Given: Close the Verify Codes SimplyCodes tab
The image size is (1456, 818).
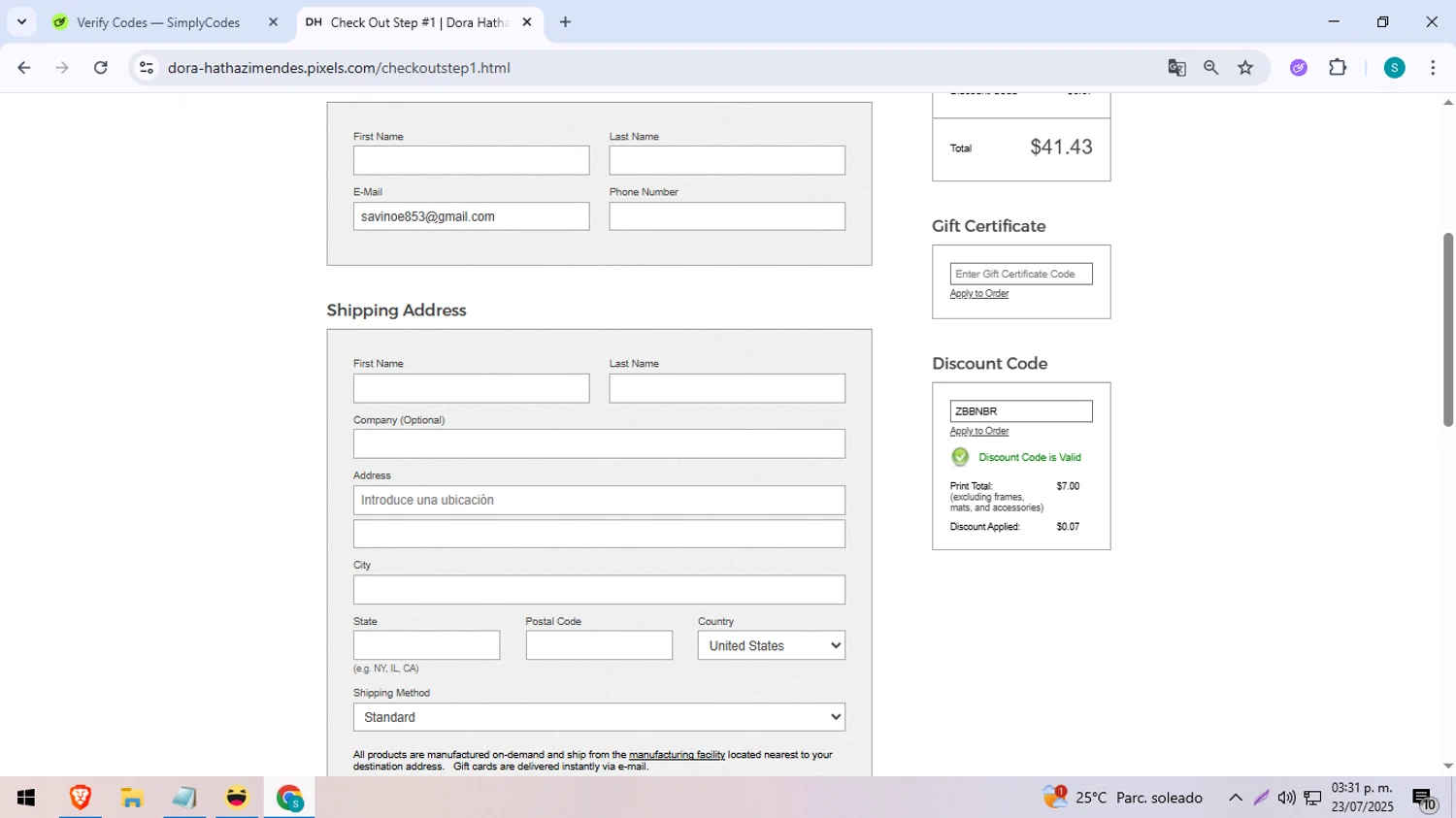Looking at the screenshot, I should (273, 22).
